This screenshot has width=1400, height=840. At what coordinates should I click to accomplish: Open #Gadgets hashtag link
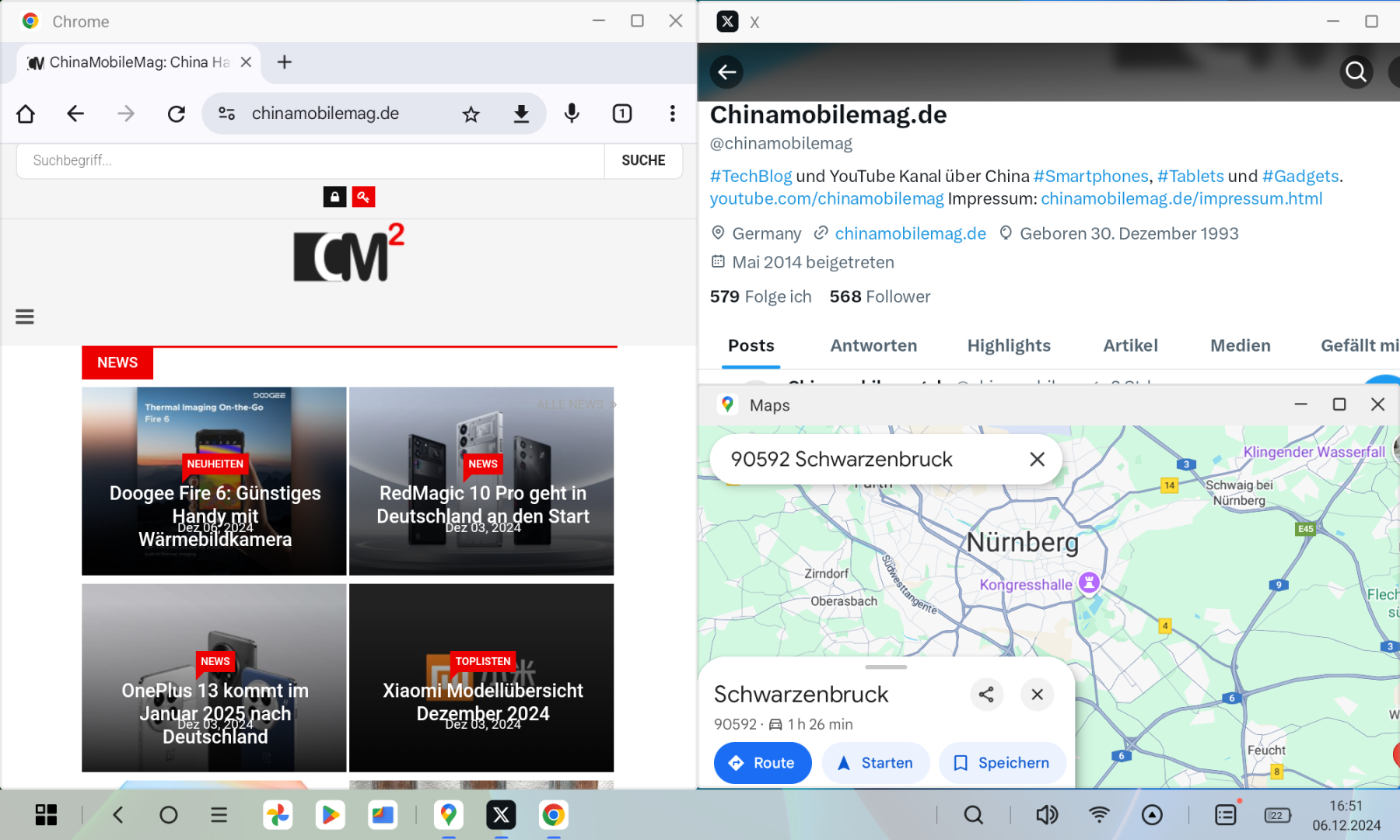point(1300,176)
